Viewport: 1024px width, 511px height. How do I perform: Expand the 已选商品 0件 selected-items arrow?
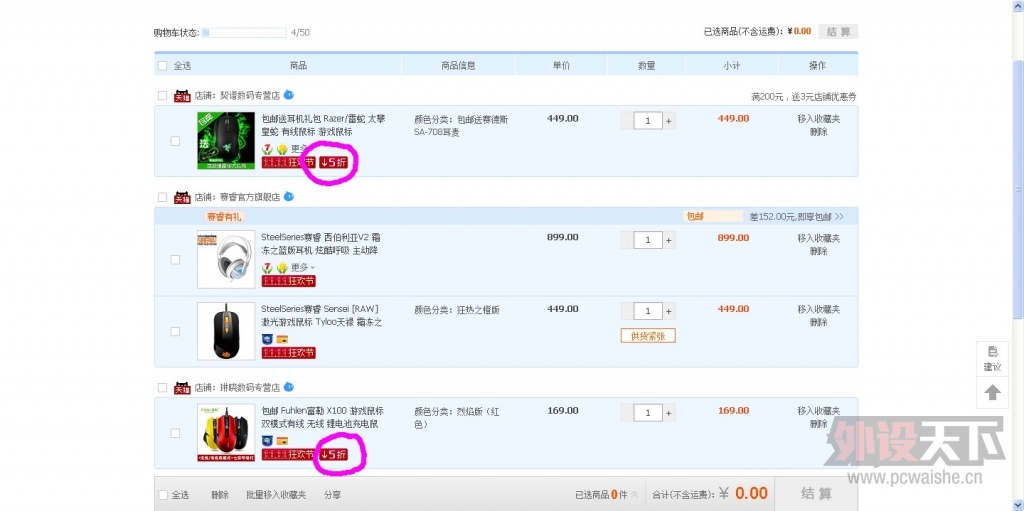633,495
